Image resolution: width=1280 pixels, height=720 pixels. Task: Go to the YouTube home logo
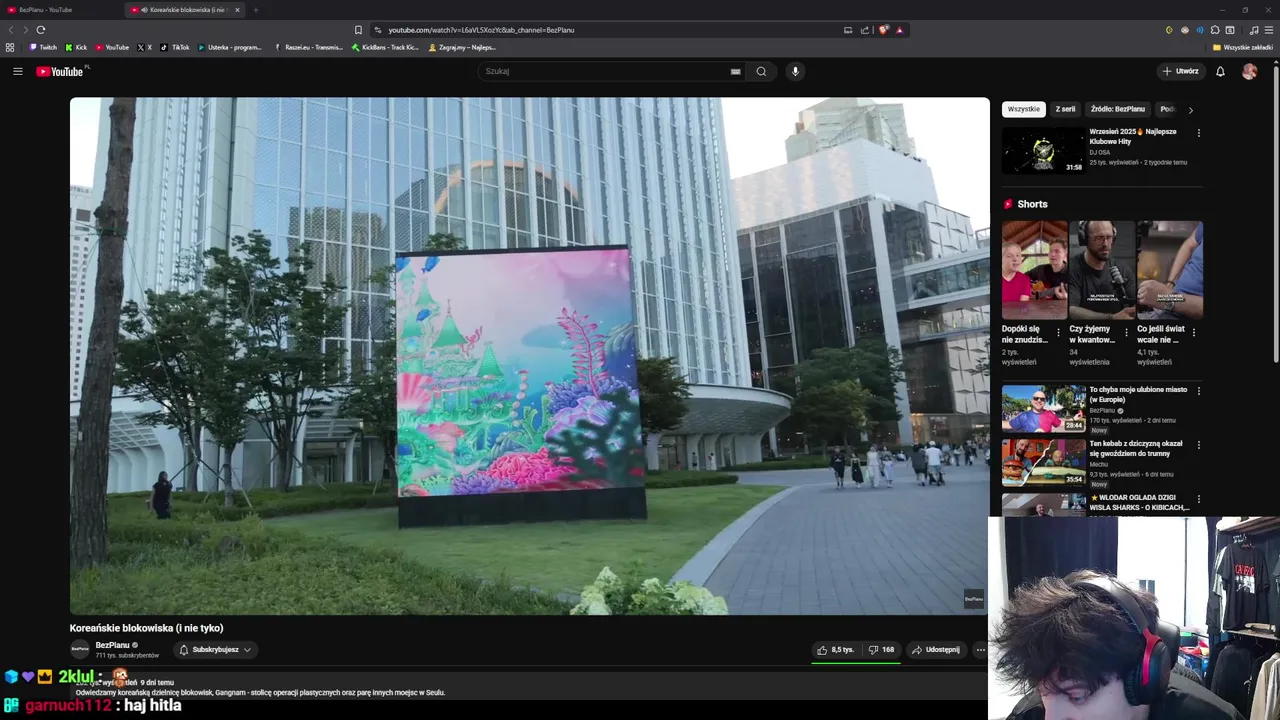point(60,71)
